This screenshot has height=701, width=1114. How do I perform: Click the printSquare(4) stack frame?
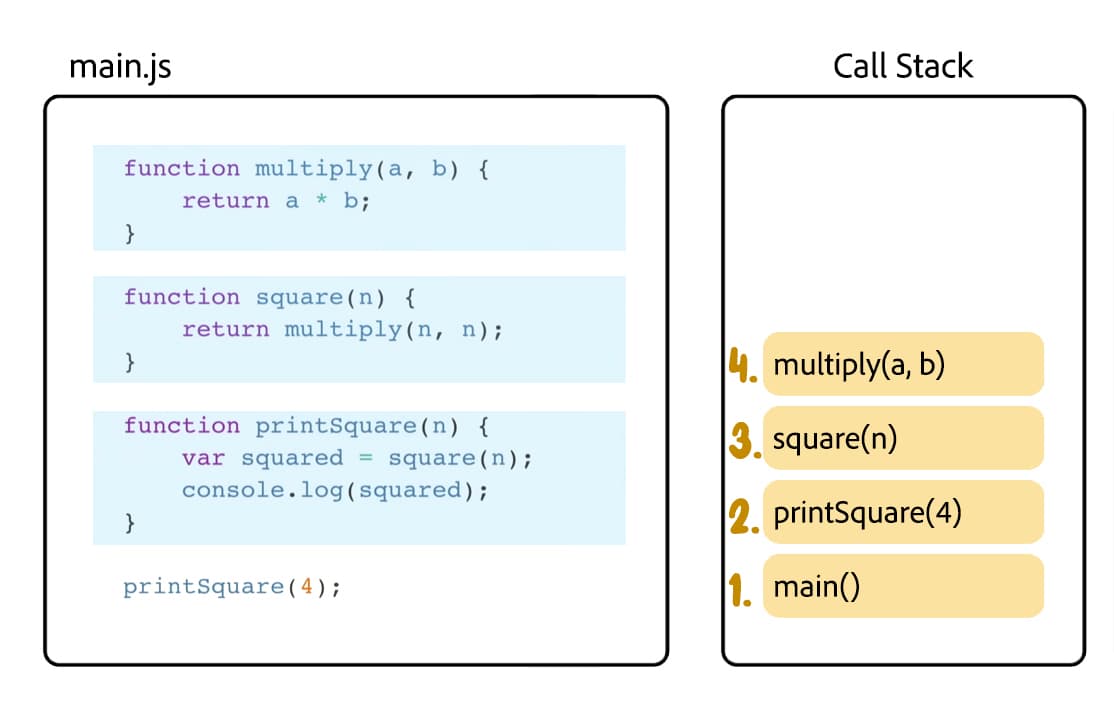point(903,512)
